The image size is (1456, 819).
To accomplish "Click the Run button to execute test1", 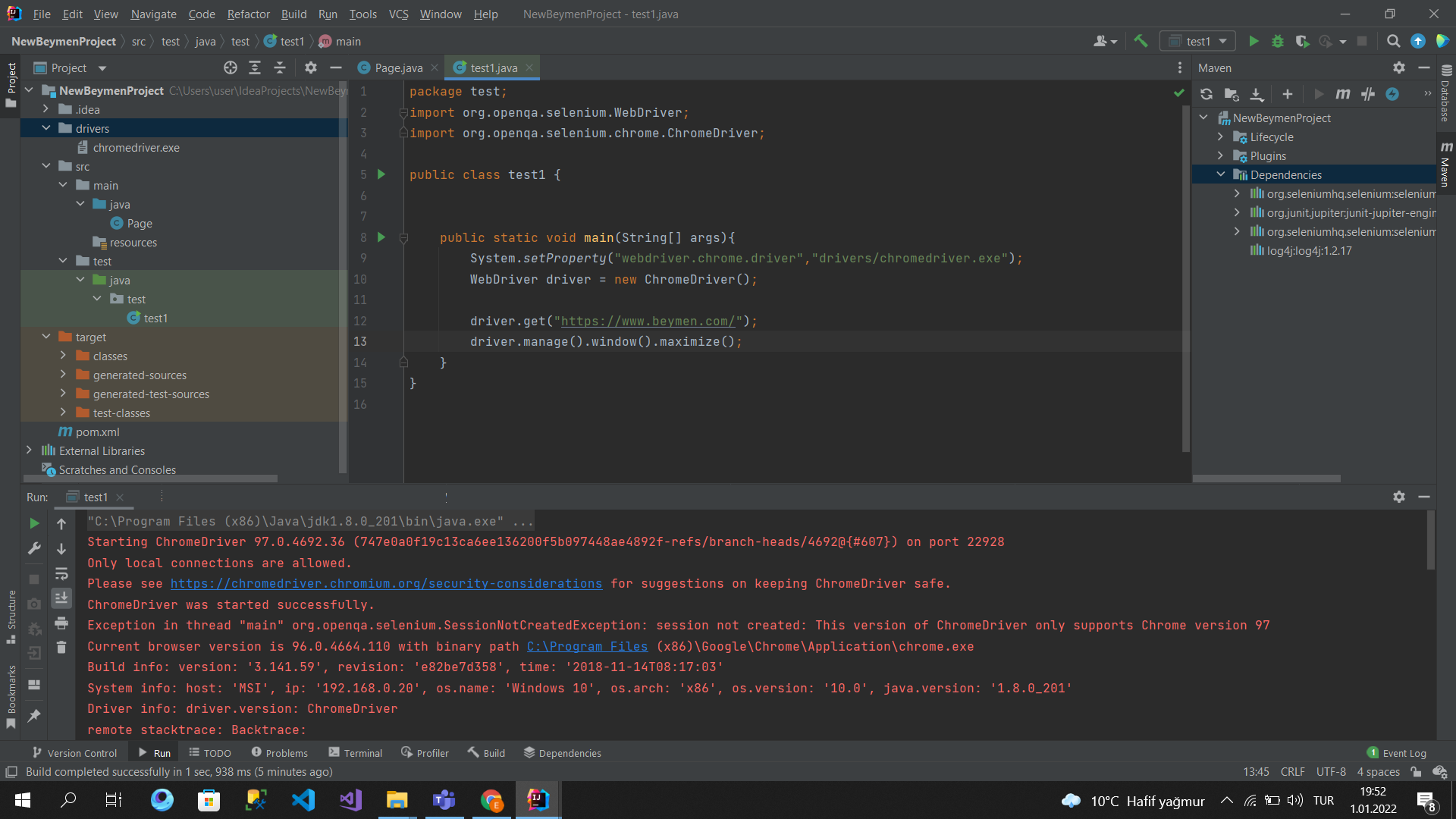I will point(1255,41).
